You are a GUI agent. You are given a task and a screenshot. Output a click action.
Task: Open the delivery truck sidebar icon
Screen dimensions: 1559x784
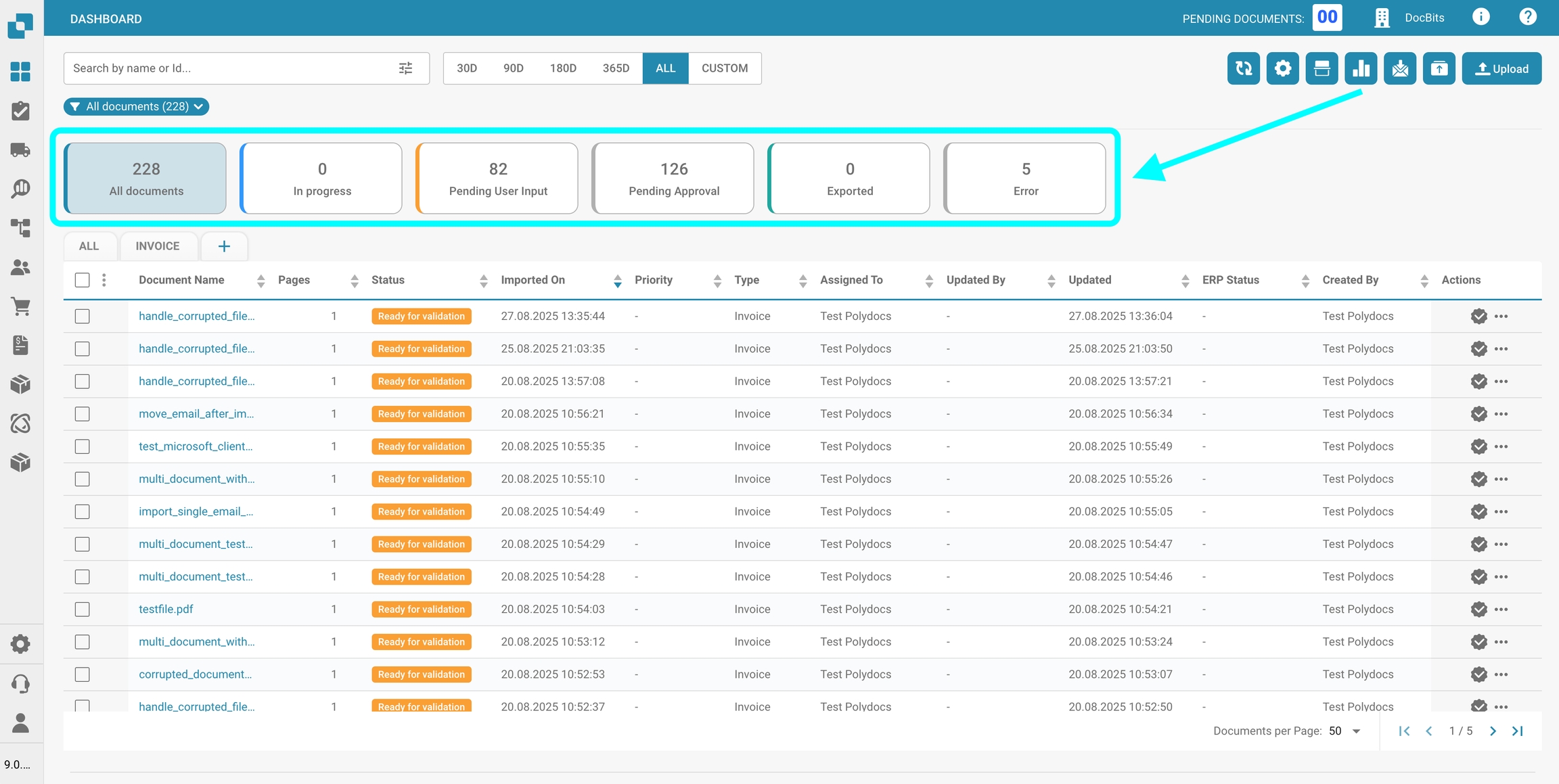click(20, 149)
